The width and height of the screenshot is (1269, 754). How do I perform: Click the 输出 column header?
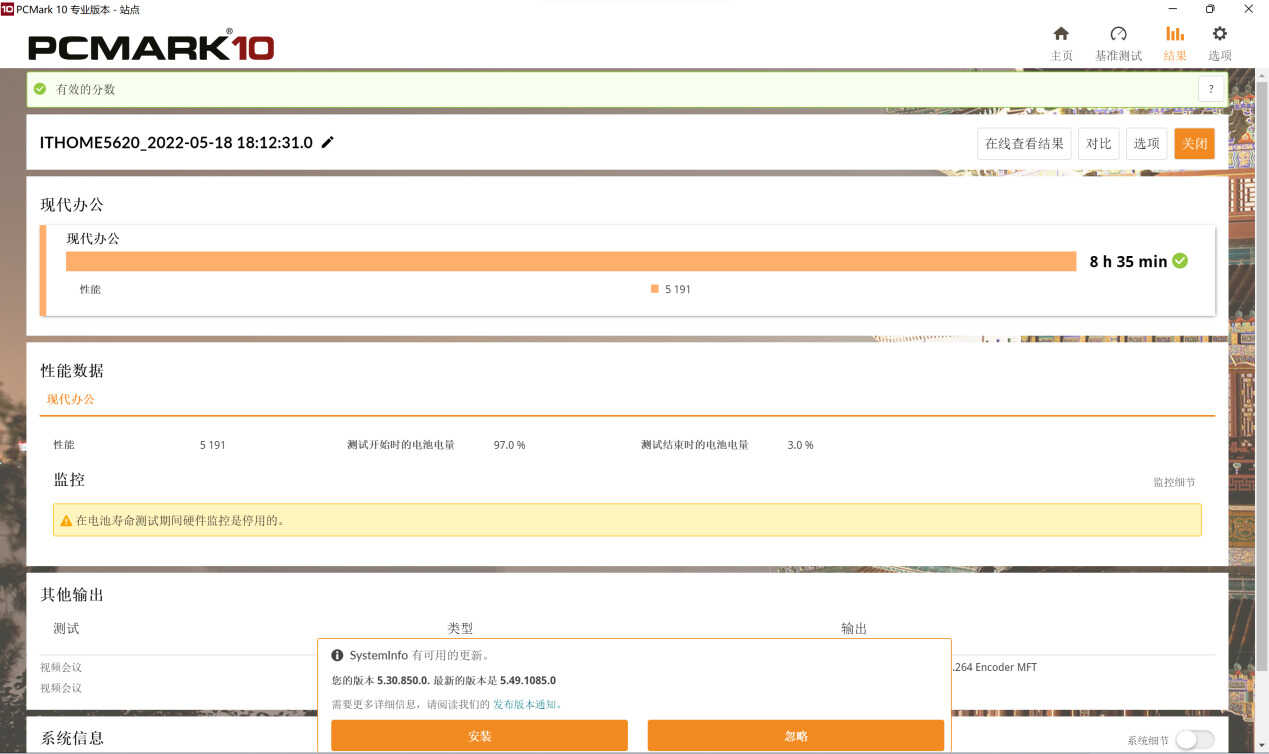click(854, 629)
